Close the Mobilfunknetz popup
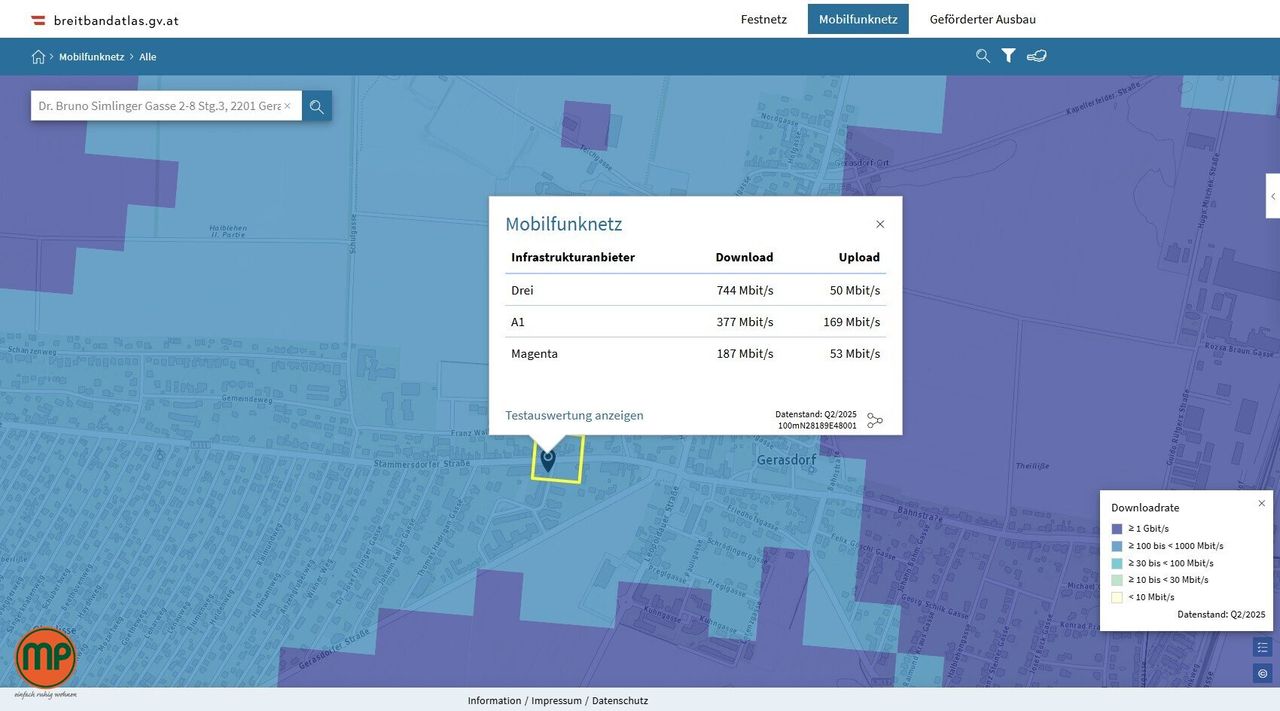1280x711 pixels. click(x=880, y=224)
